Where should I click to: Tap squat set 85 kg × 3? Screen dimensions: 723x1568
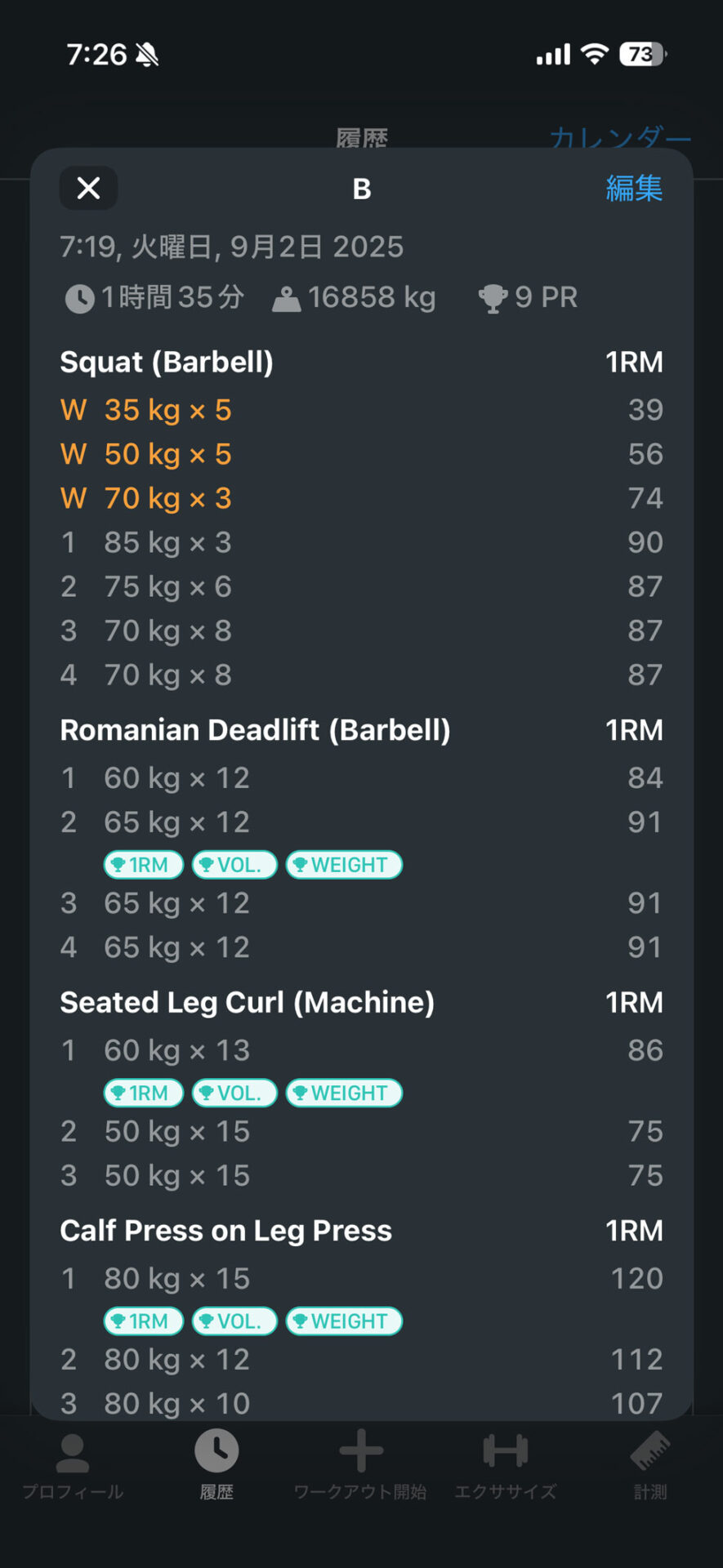pos(361,542)
